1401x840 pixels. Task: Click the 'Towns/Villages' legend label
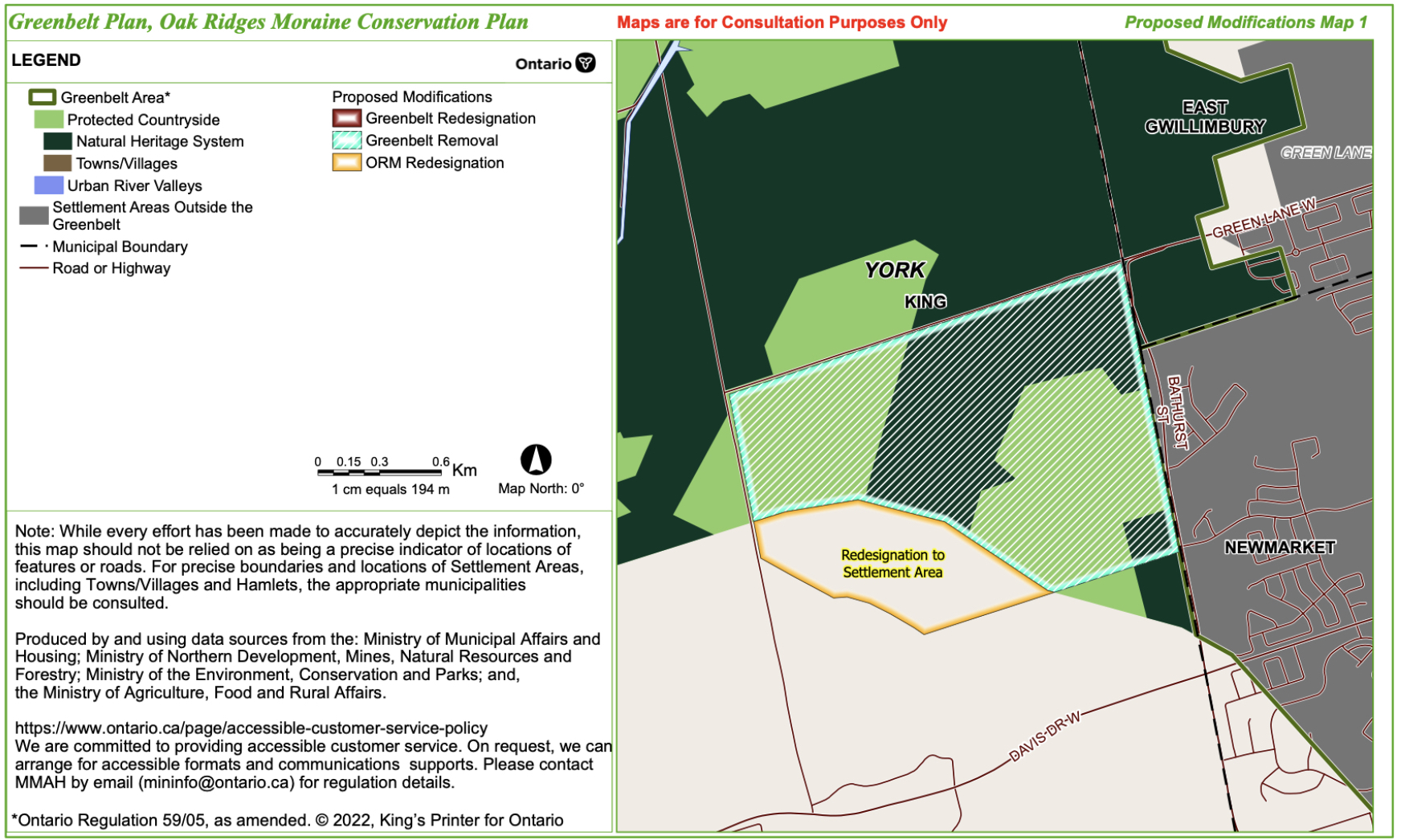click(x=127, y=164)
